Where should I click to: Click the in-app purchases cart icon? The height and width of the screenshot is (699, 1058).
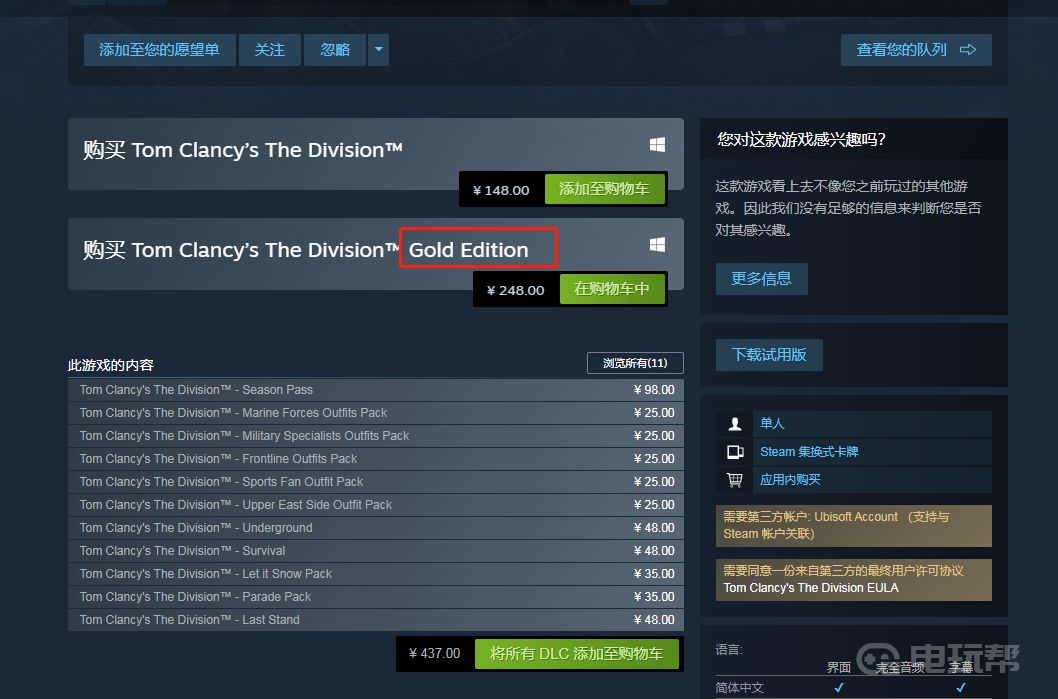(735, 480)
